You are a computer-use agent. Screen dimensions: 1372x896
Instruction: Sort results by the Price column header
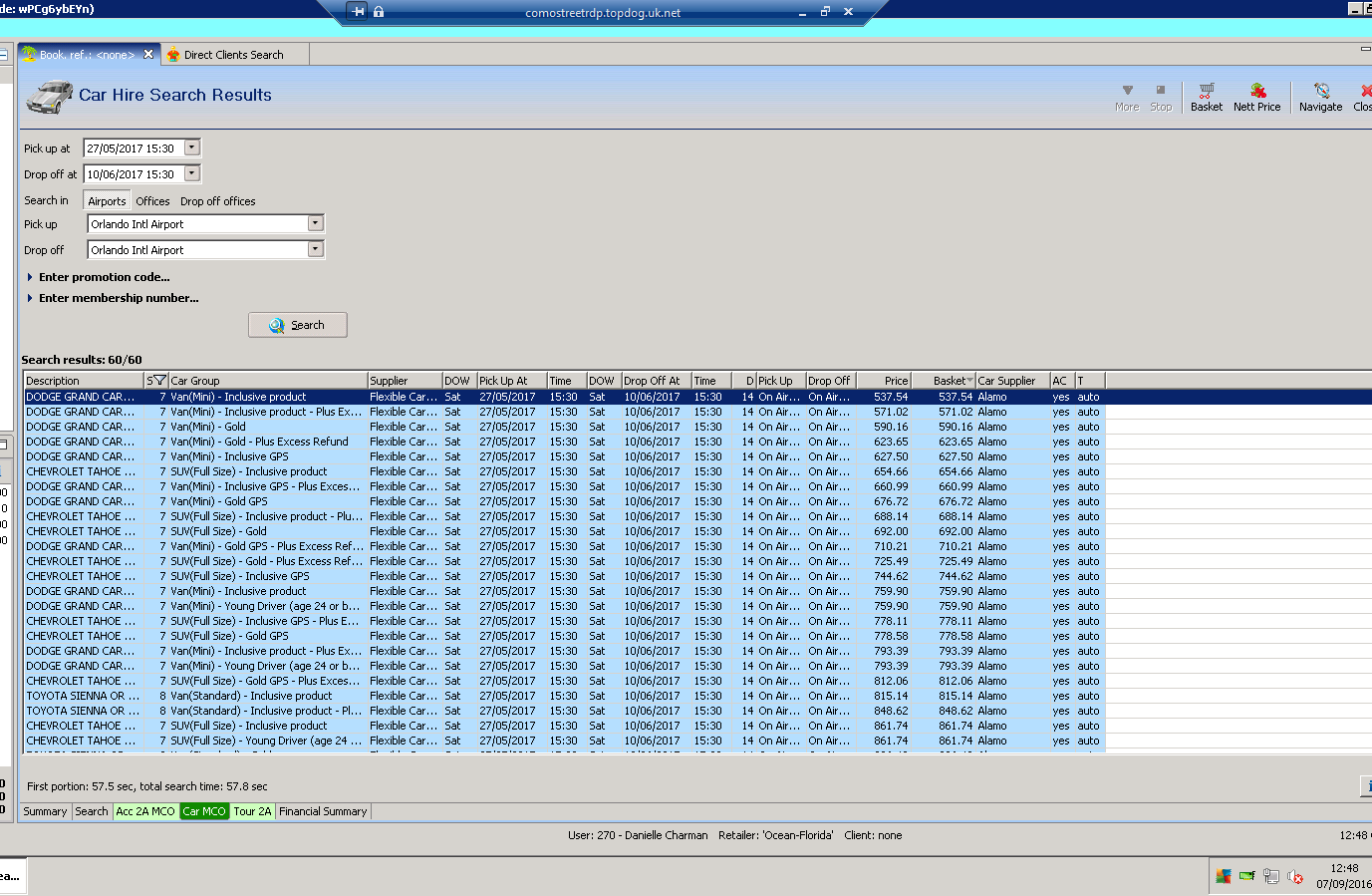883,381
